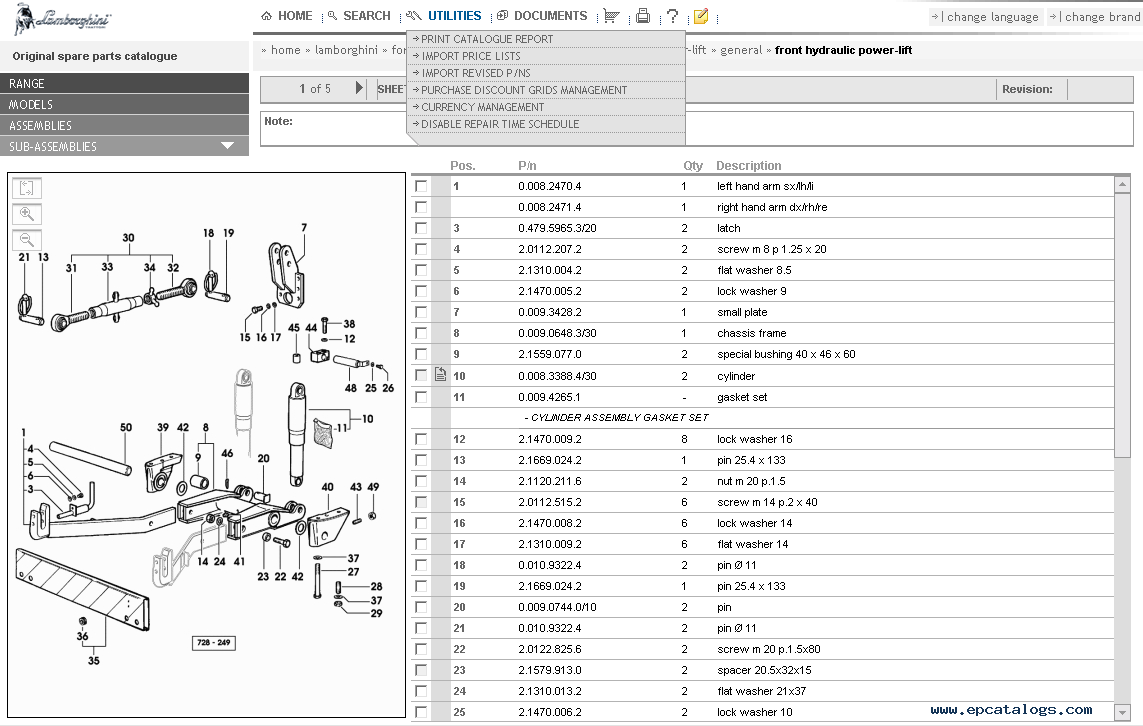Click the change brand link

(1096, 17)
